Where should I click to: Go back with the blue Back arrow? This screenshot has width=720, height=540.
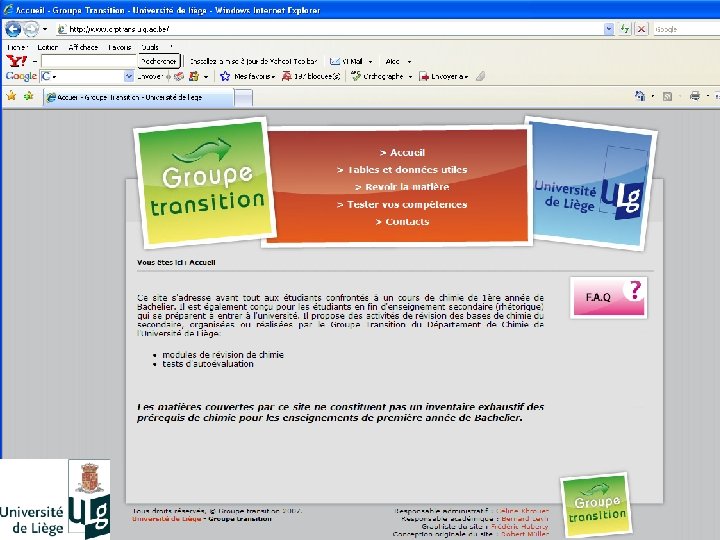[x=13, y=29]
